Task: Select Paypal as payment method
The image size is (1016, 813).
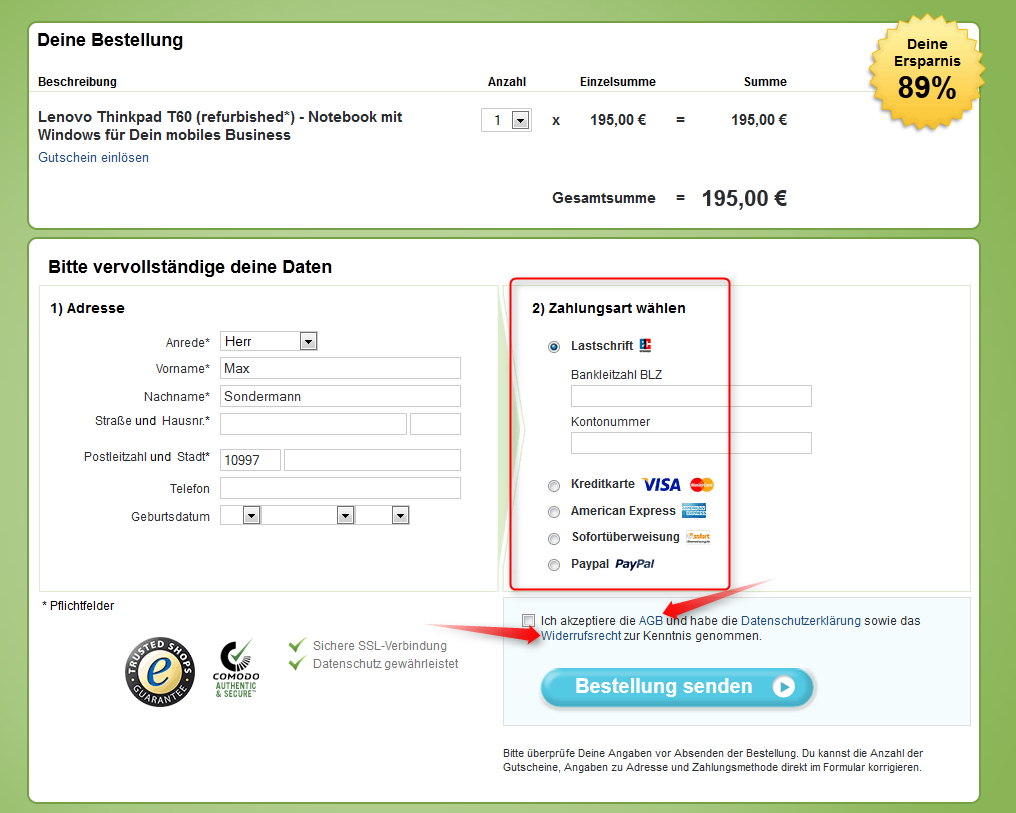Action: click(554, 564)
